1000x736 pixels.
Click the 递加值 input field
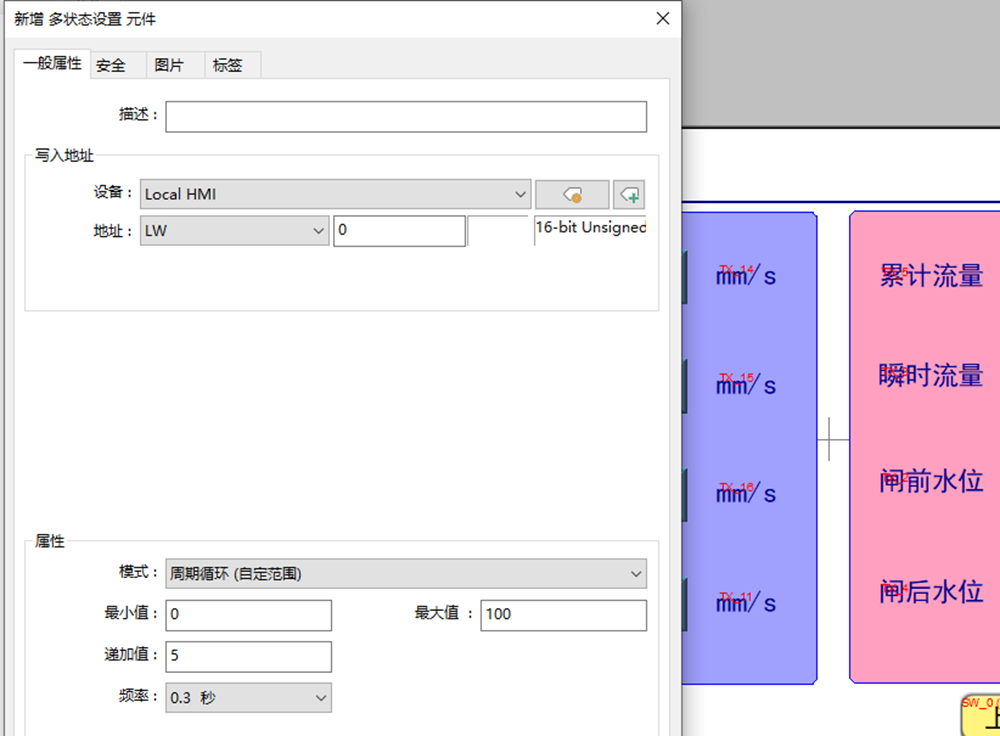pyautogui.click(x=248, y=657)
